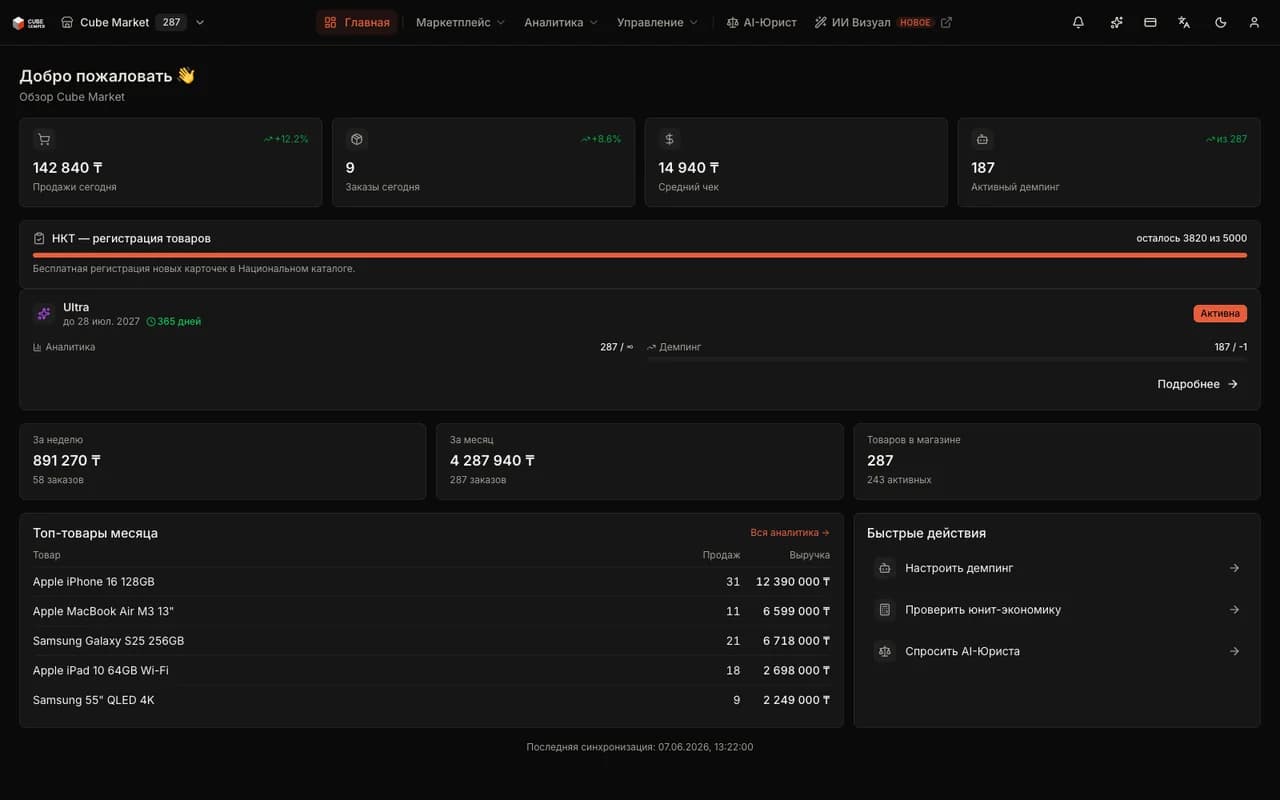Click the НКТ registration progress bar
This screenshot has width=1280, height=800.
pos(640,255)
